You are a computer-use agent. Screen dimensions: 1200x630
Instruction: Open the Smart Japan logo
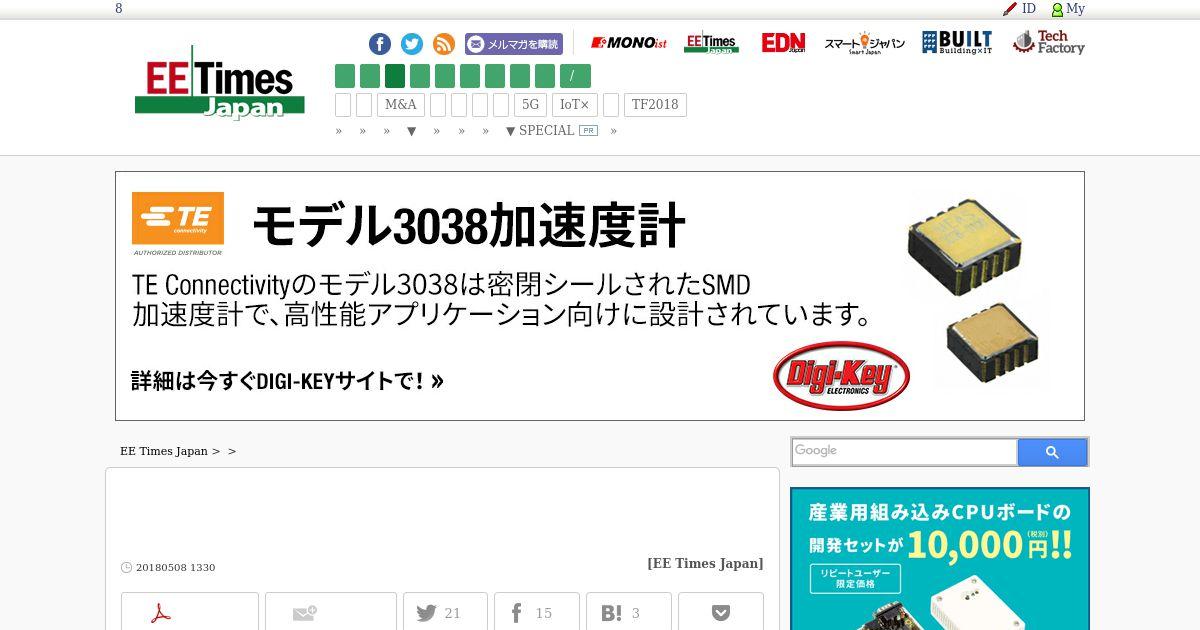864,43
